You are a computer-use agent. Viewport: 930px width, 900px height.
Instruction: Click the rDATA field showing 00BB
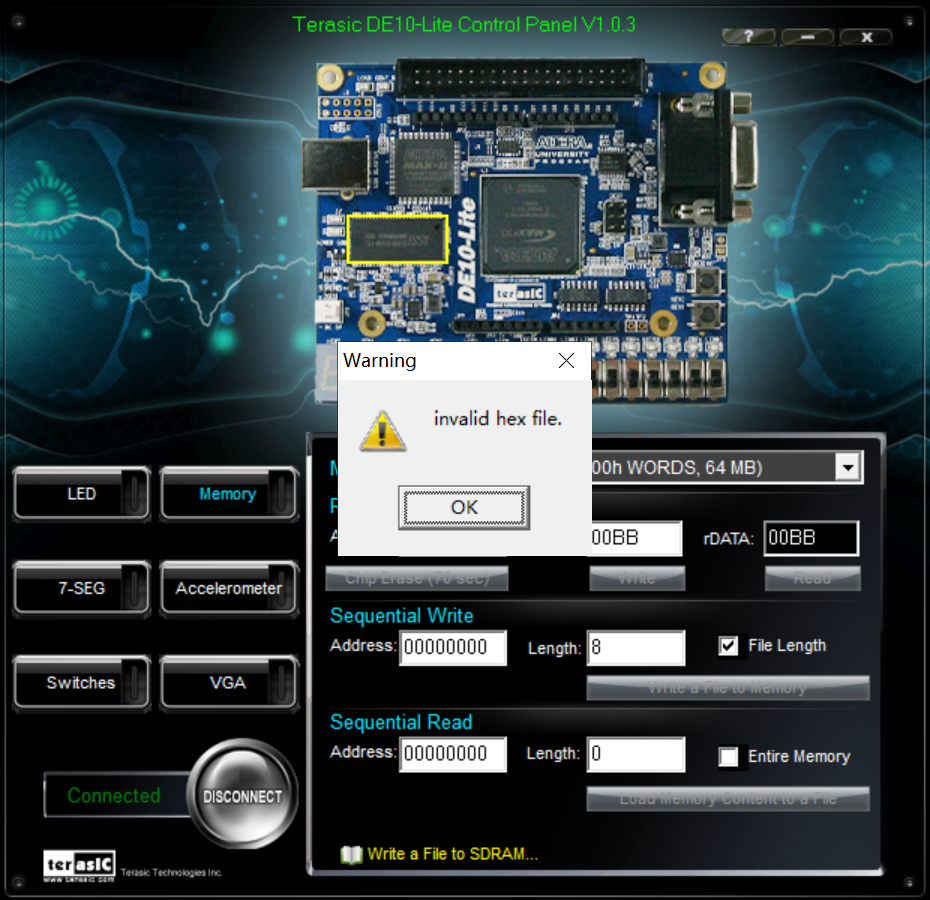(x=811, y=538)
